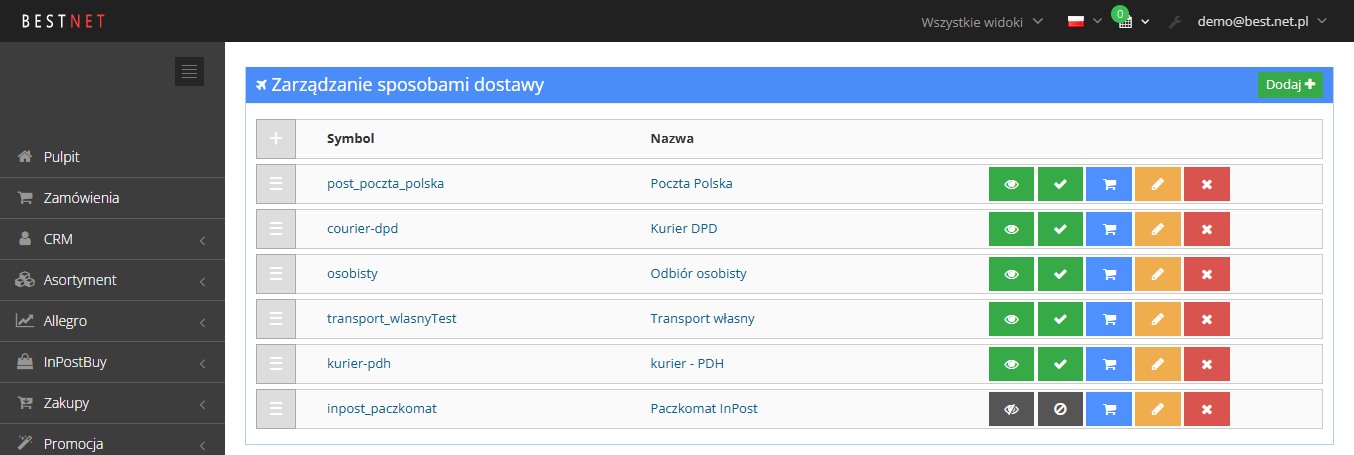
Task: Click cart icon in Poczta Polska row
Action: click(x=1109, y=184)
